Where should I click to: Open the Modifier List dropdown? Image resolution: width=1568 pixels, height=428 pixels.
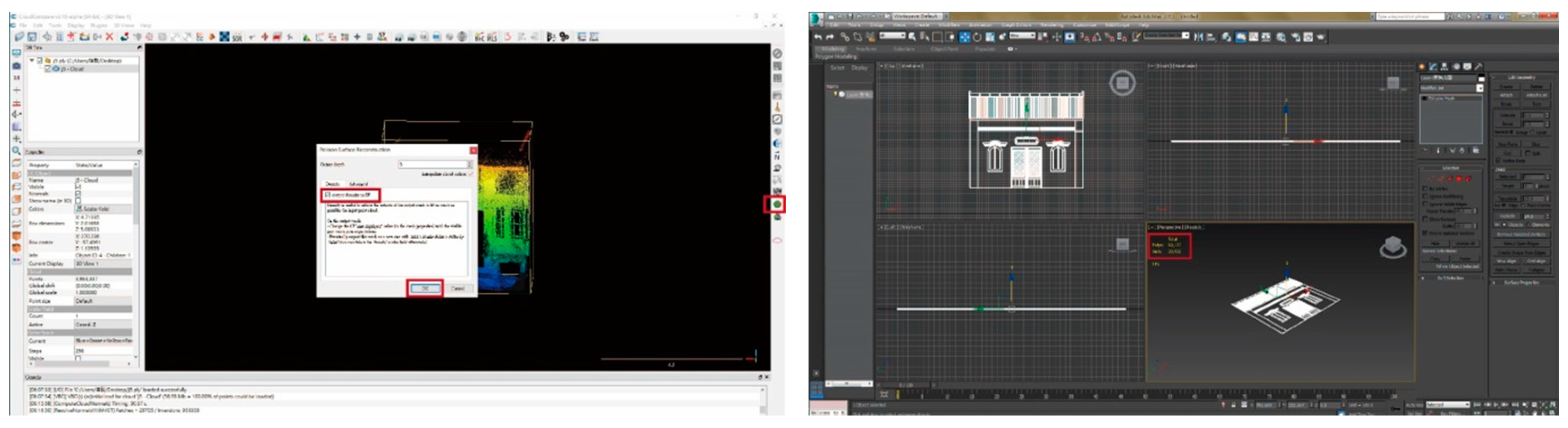(1480, 88)
